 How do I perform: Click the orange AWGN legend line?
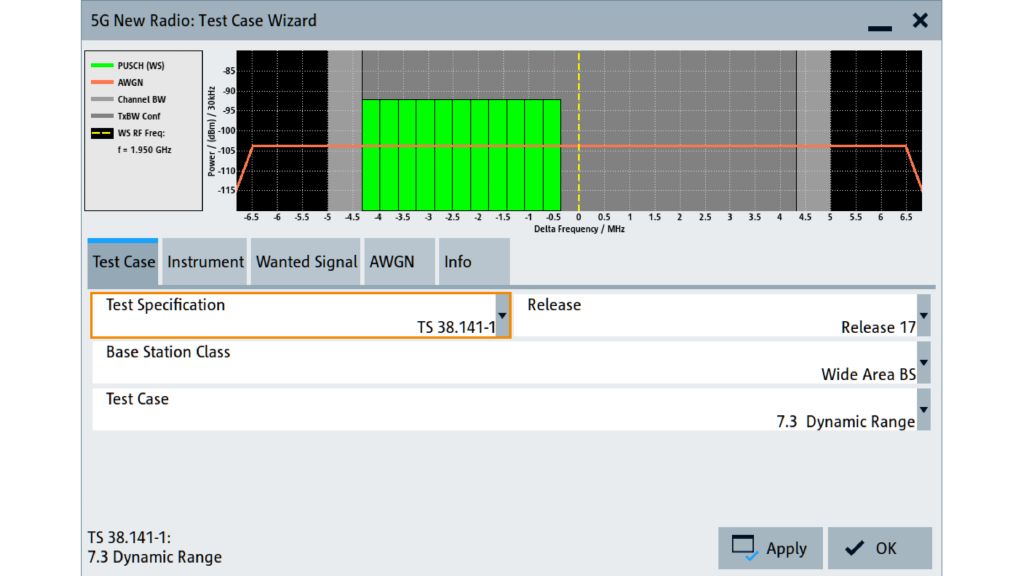(x=102, y=83)
